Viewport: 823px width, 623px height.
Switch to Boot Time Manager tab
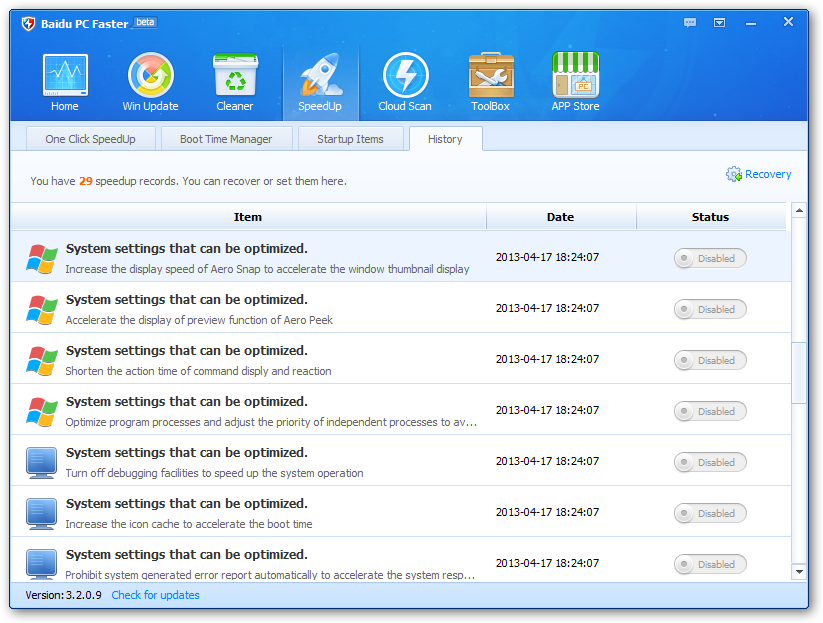[226, 139]
